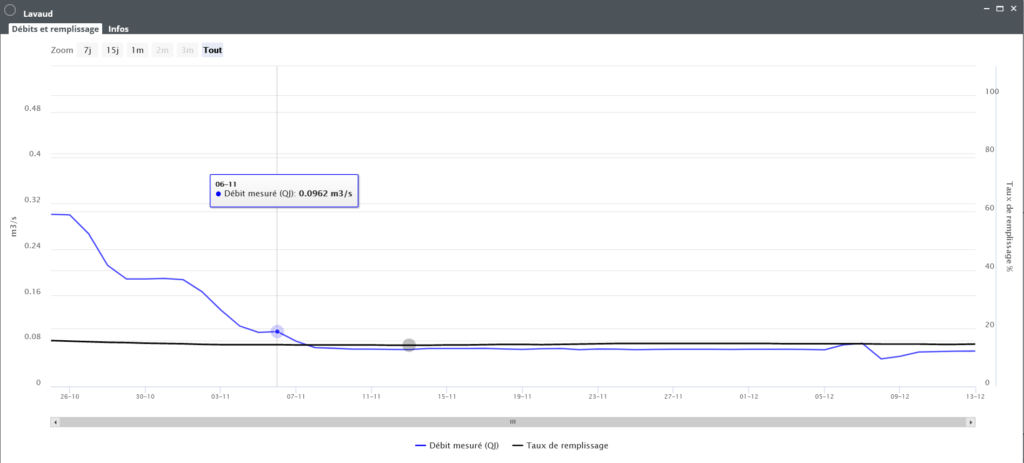Click the right arrow of chart scrollbar
The image size is (1024, 463).
click(971, 423)
